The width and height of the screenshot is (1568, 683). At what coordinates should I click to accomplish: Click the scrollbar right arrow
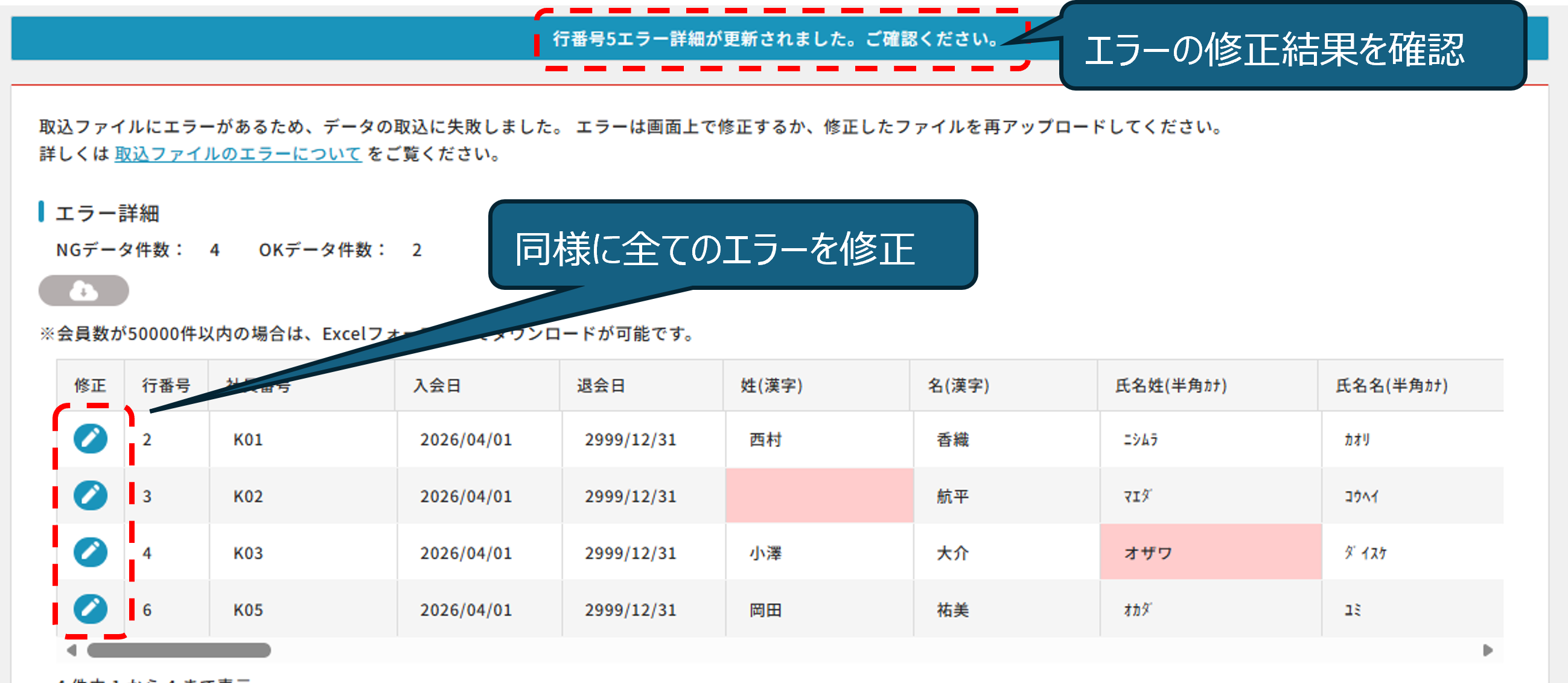tap(1488, 650)
